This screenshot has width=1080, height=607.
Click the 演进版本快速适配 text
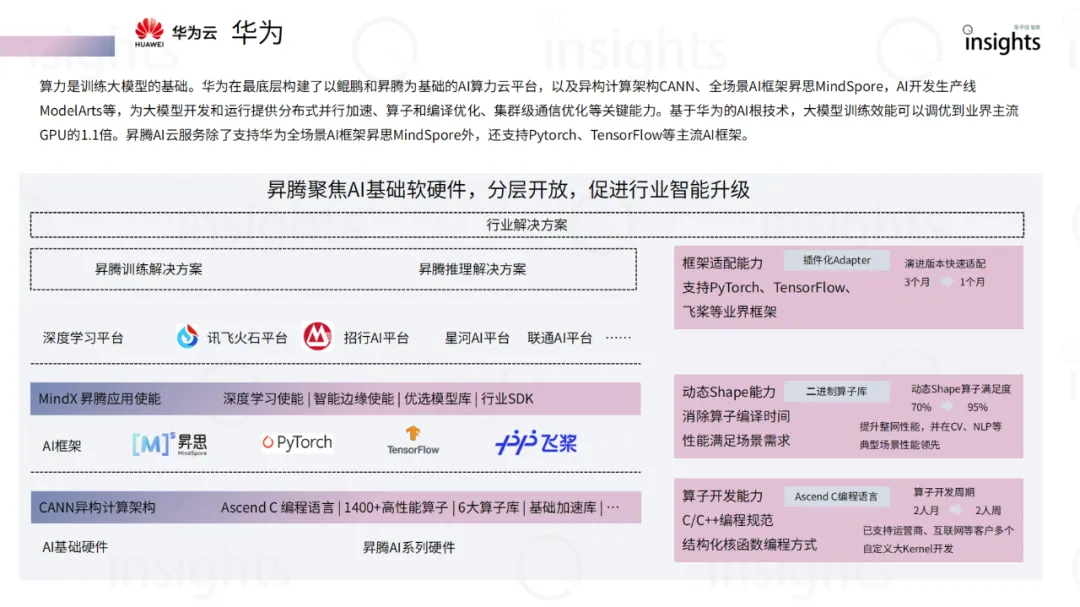pyautogui.click(x=945, y=263)
